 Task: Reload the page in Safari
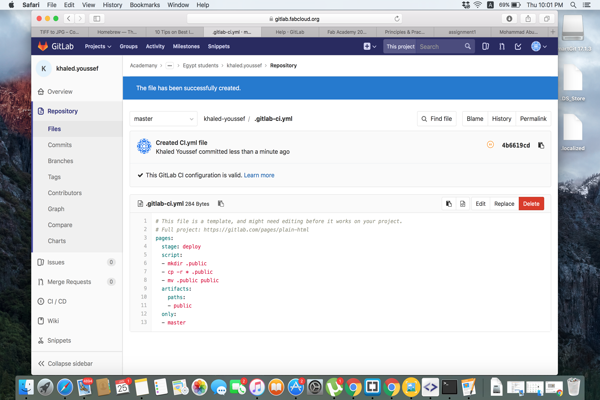coord(397,19)
